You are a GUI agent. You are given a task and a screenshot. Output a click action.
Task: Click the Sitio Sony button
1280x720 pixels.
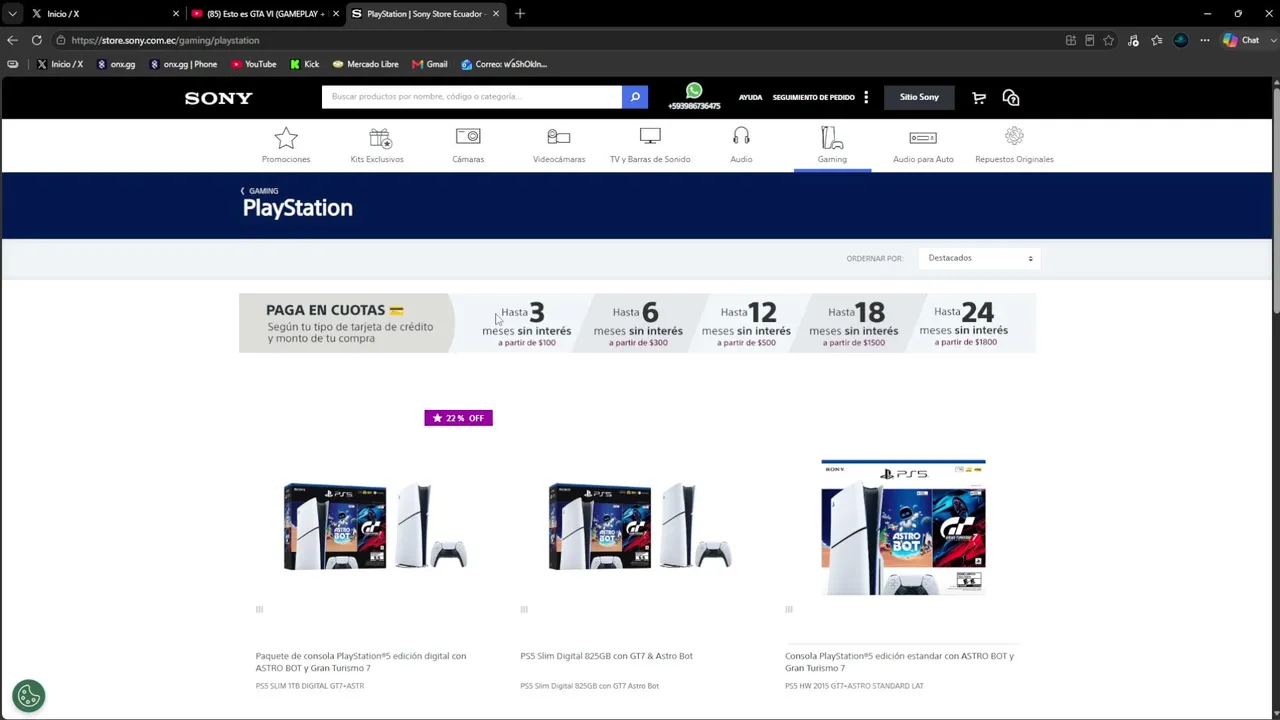(x=919, y=97)
